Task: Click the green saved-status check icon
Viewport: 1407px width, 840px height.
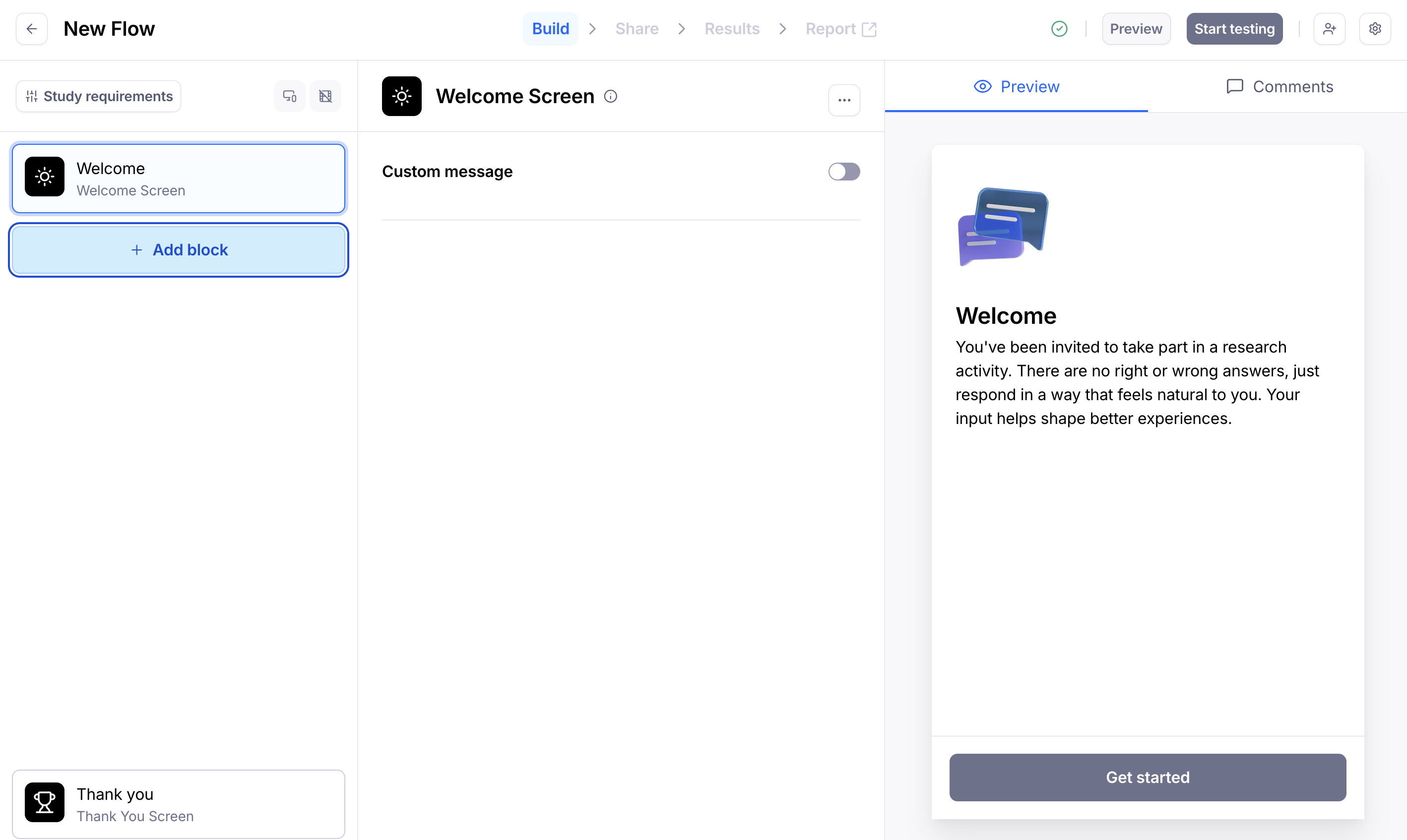Action: (1059, 29)
